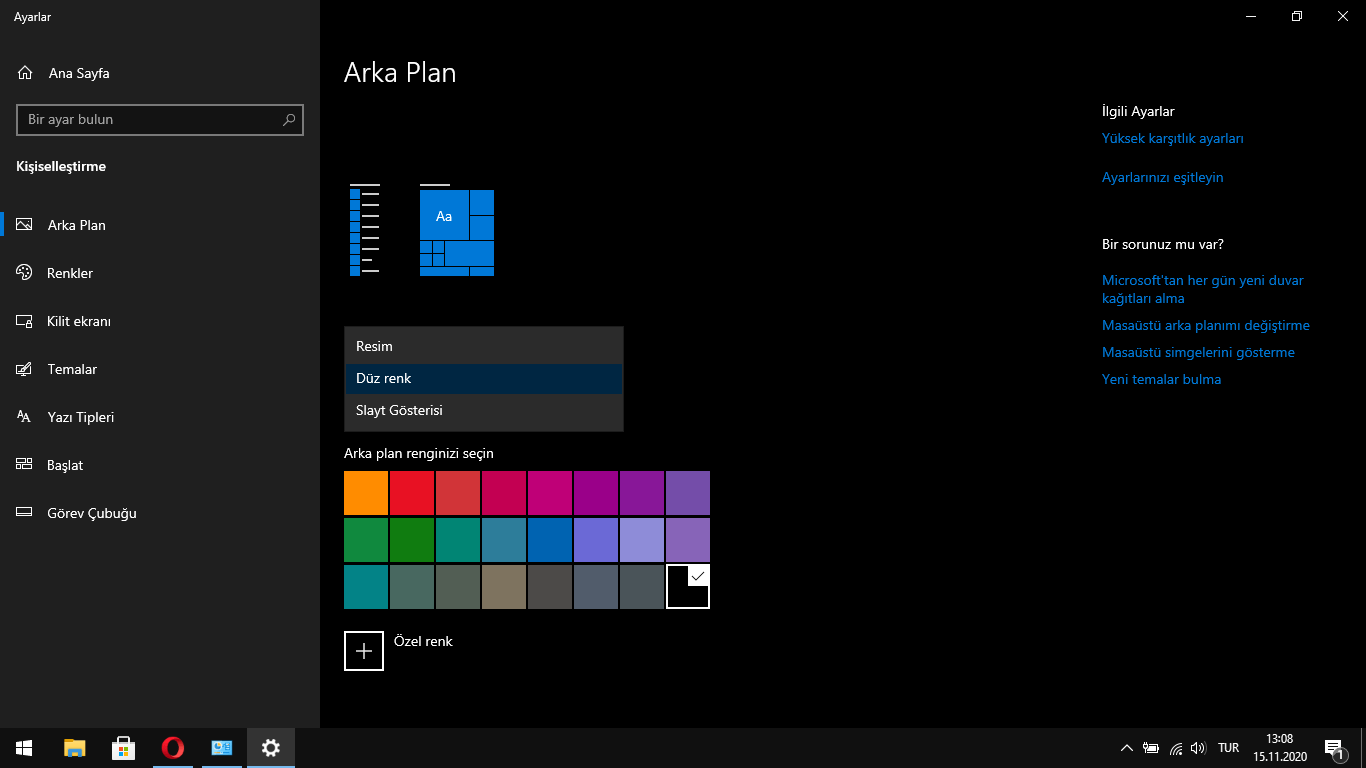
Task: Click the Görev Çubuğu taskbar icon
Action: click(25, 513)
